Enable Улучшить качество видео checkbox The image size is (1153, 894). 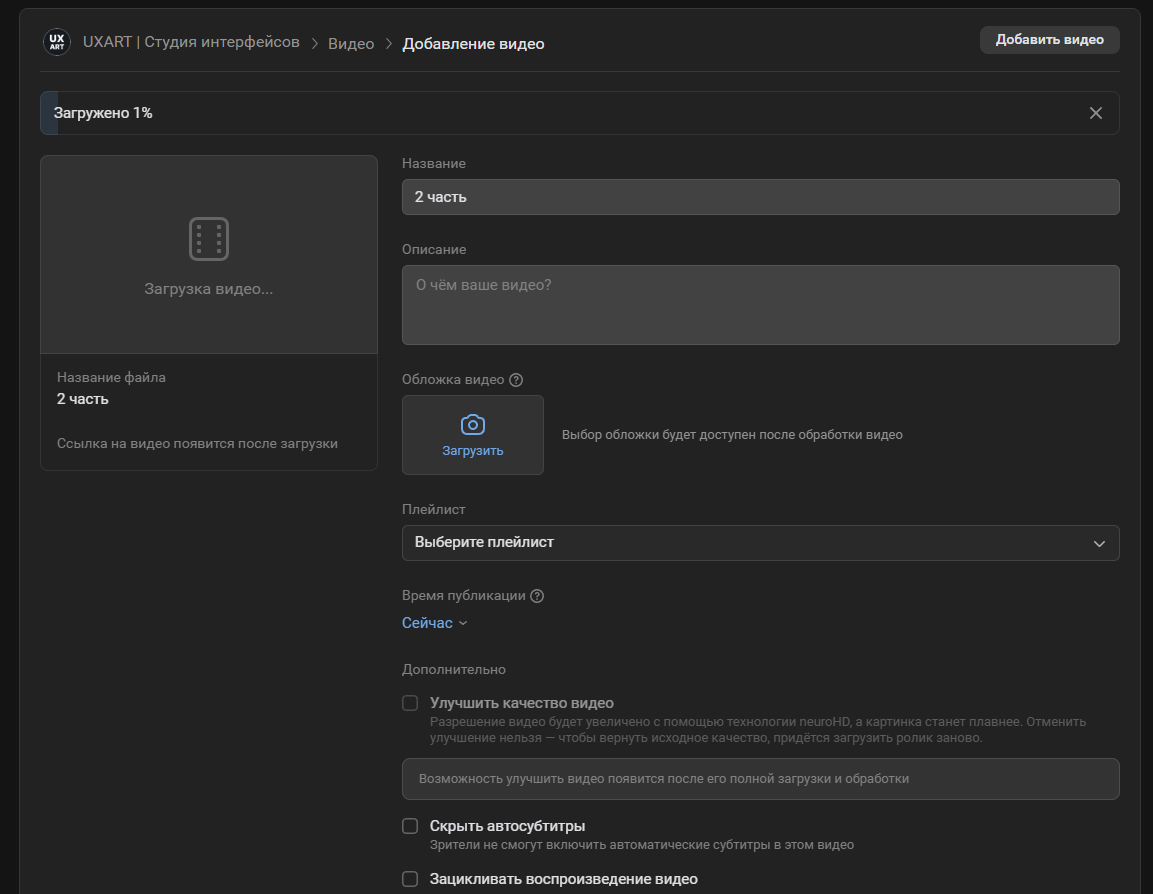(x=410, y=703)
